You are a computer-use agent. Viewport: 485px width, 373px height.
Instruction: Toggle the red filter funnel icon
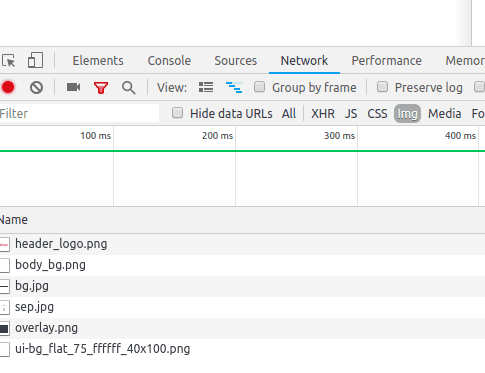[101, 88]
